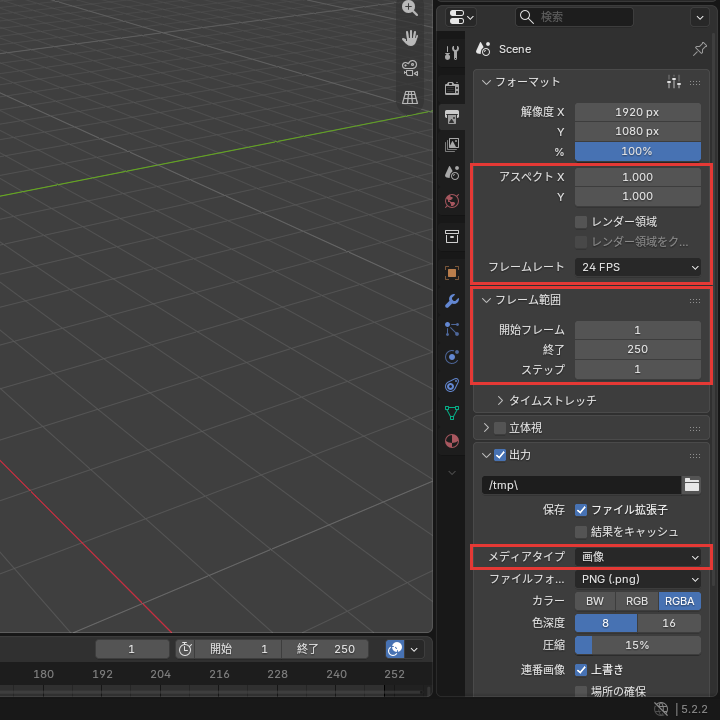The image size is (720, 720).
Task: Disable the 上書き checkbox
Action: [x=581, y=669]
